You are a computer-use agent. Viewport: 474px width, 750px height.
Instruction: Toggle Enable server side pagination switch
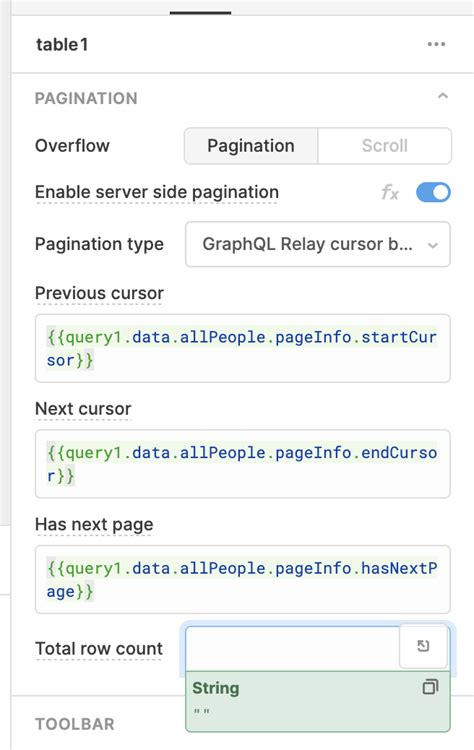click(x=433, y=193)
